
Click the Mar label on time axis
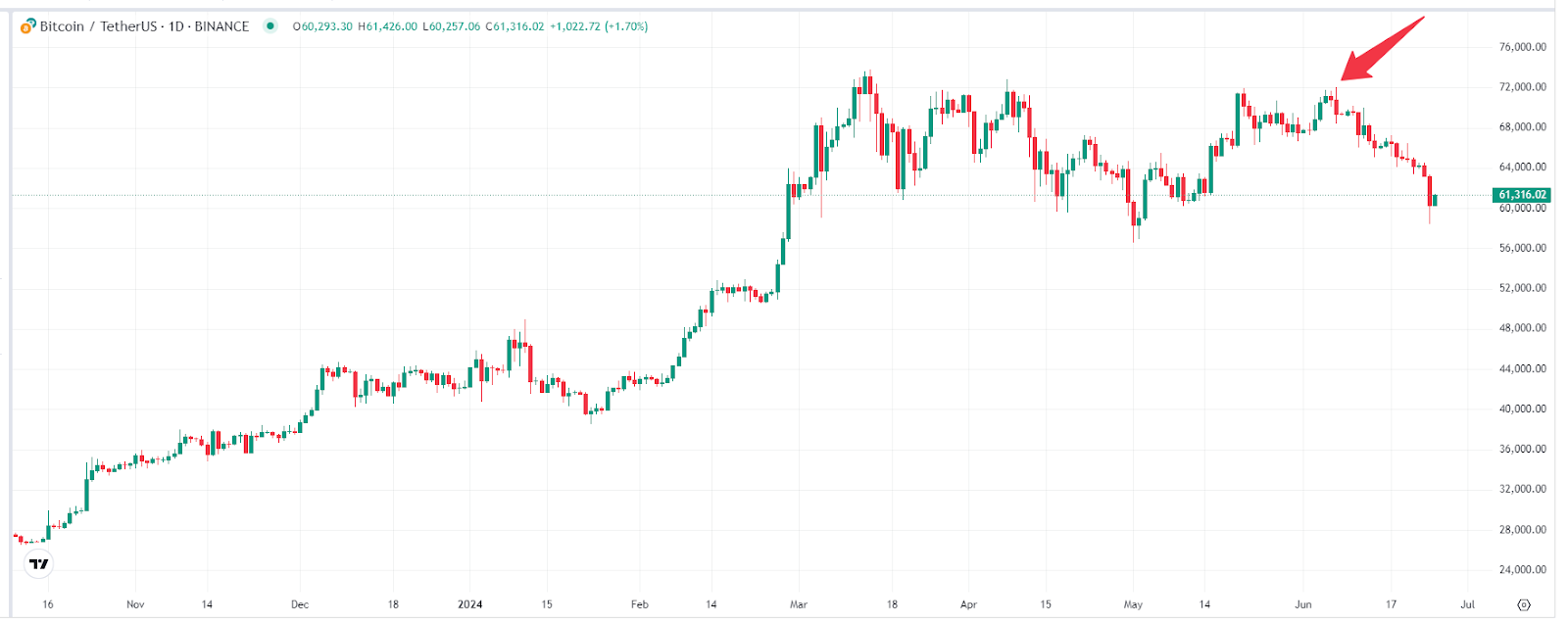pyautogui.click(x=799, y=604)
